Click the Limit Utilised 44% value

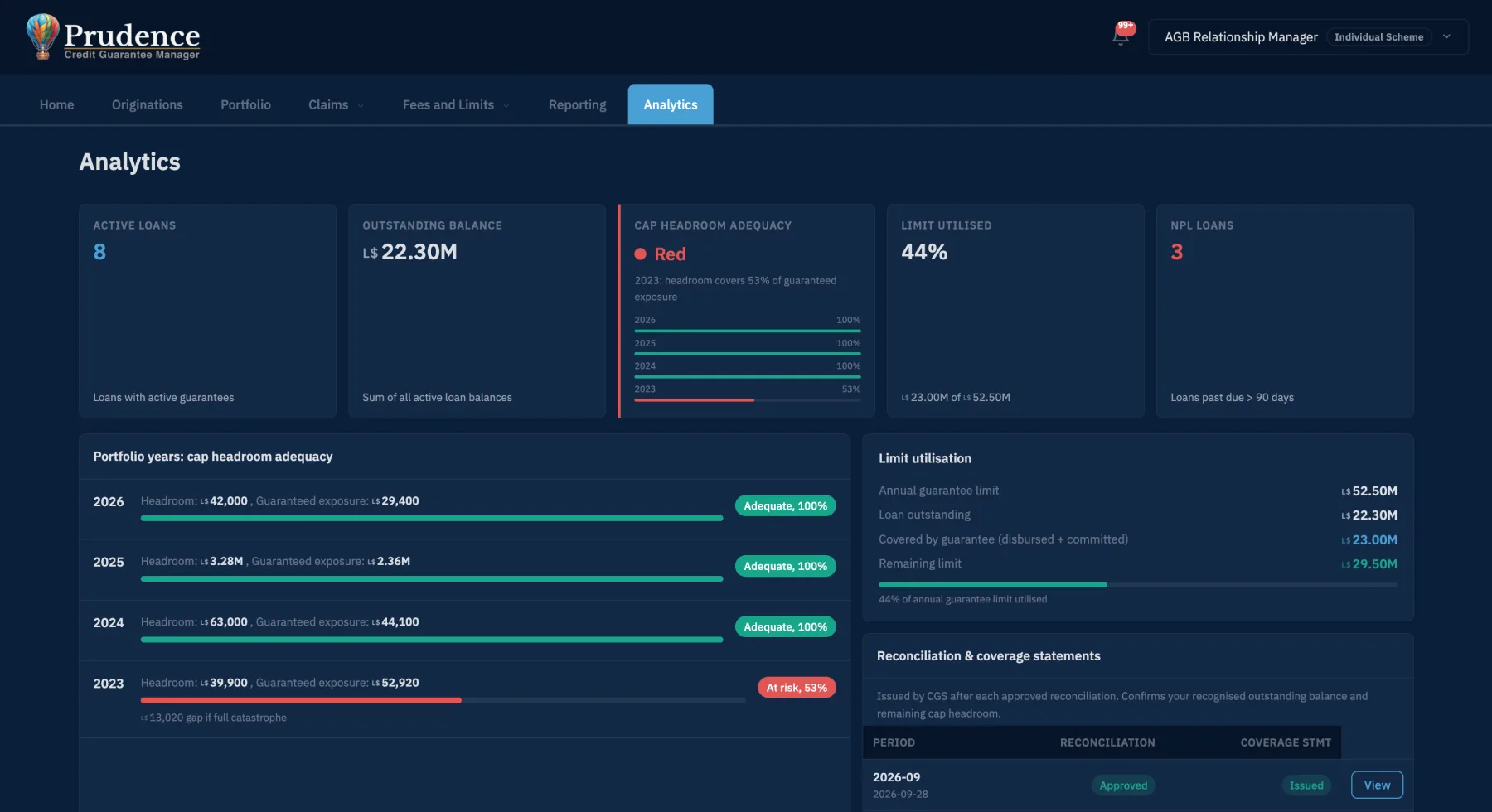[x=924, y=252]
